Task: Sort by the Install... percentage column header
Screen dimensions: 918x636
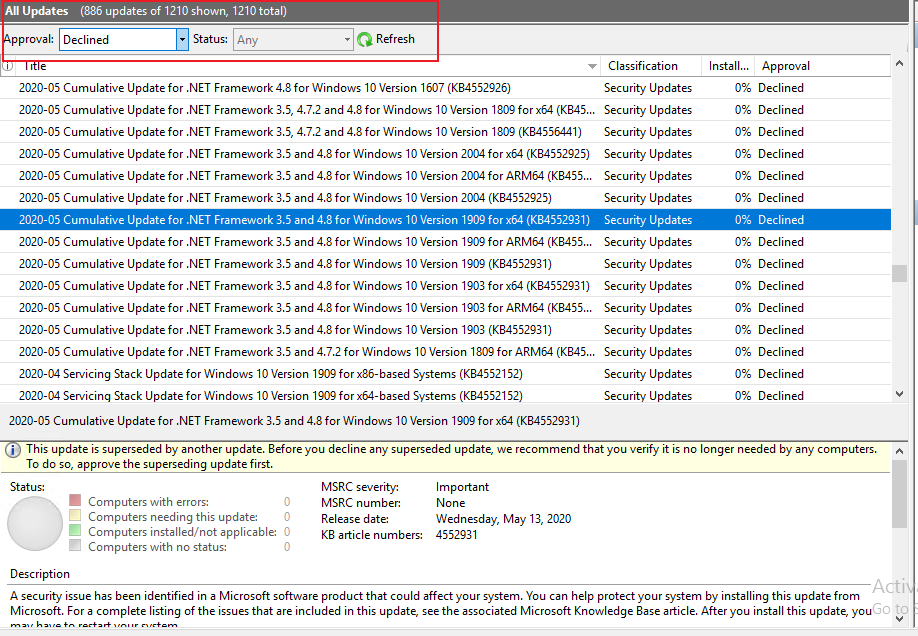Action: click(728, 66)
